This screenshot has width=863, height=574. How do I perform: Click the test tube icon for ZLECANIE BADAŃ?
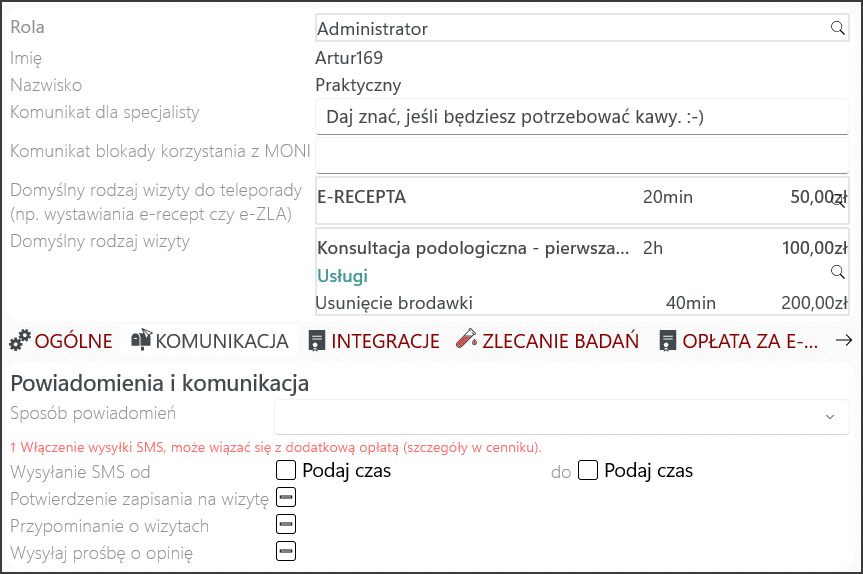pos(467,338)
